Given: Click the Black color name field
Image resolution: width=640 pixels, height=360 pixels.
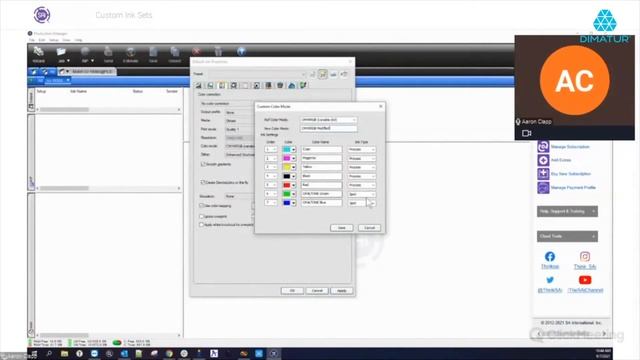Looking at the screenshot, I should 322,176.
